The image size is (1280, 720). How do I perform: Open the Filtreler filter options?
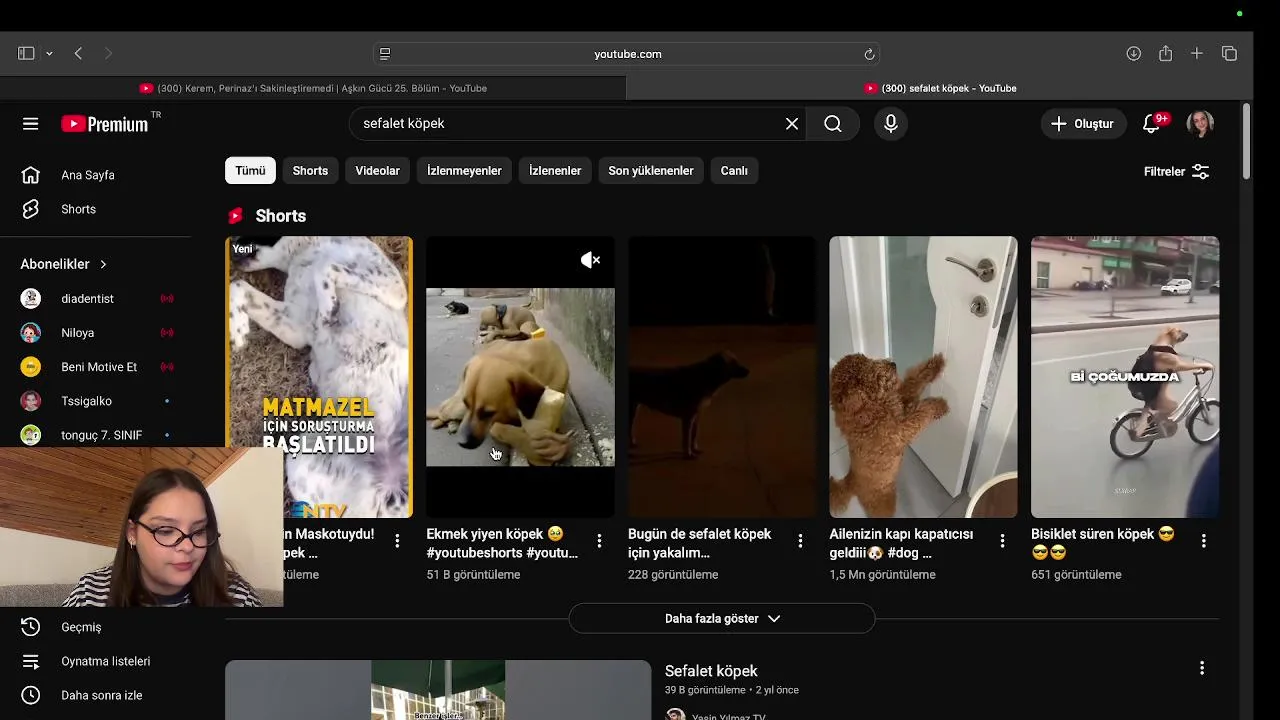coord(1177,171)
